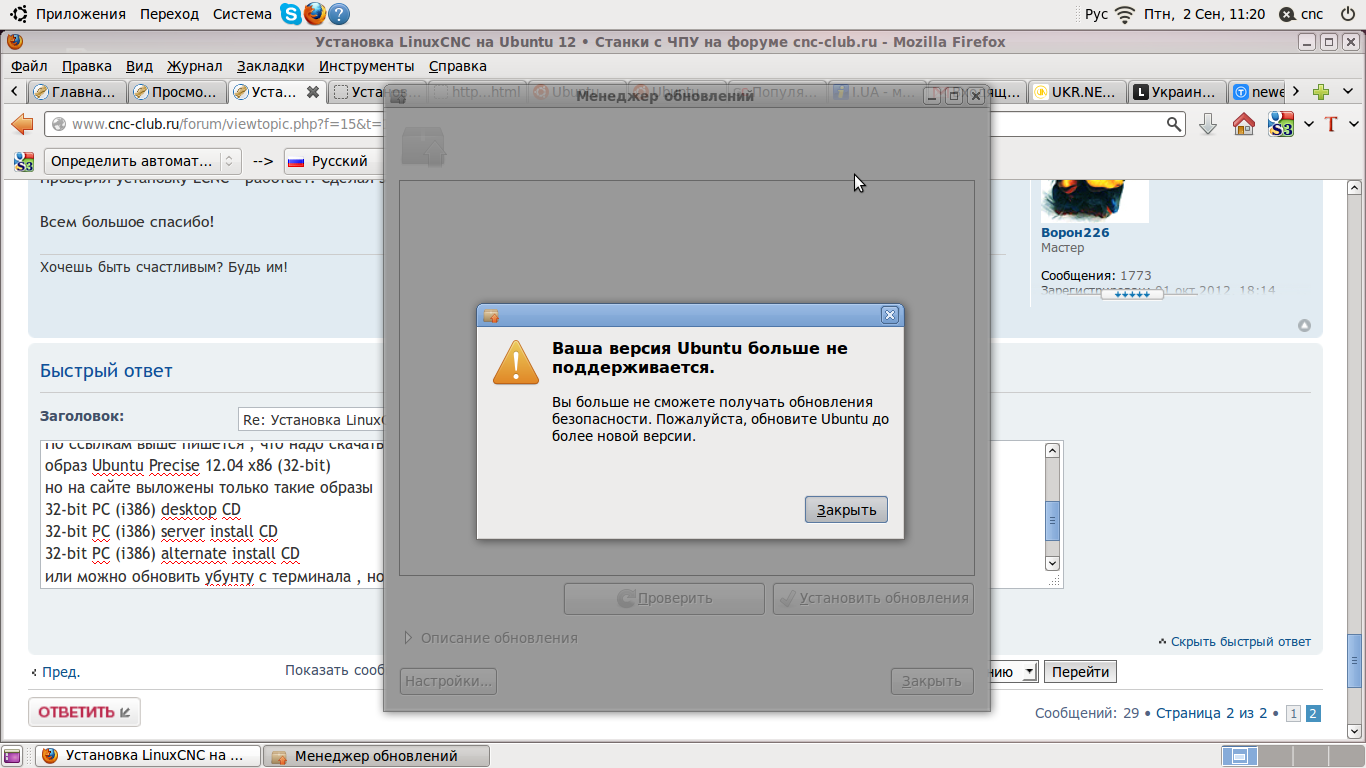Click the warning triangle icon in dialog
Viewport: 1366px width, 768px height.
click(516, 362)
